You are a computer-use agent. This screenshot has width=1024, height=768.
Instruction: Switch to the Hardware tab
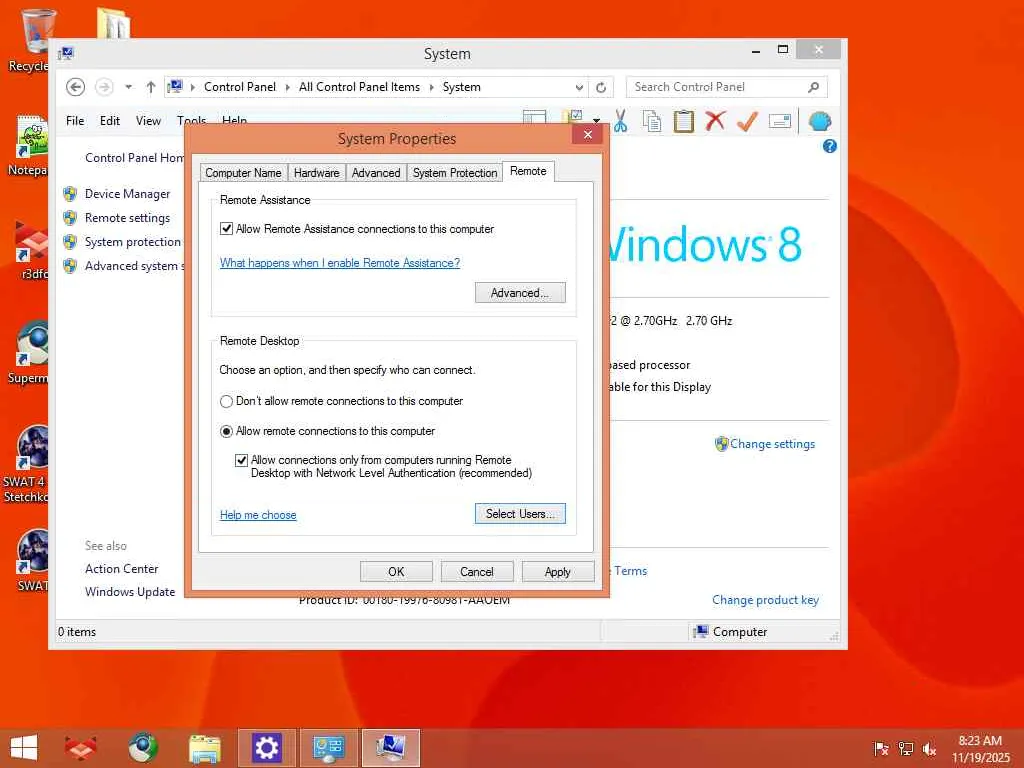317,173
